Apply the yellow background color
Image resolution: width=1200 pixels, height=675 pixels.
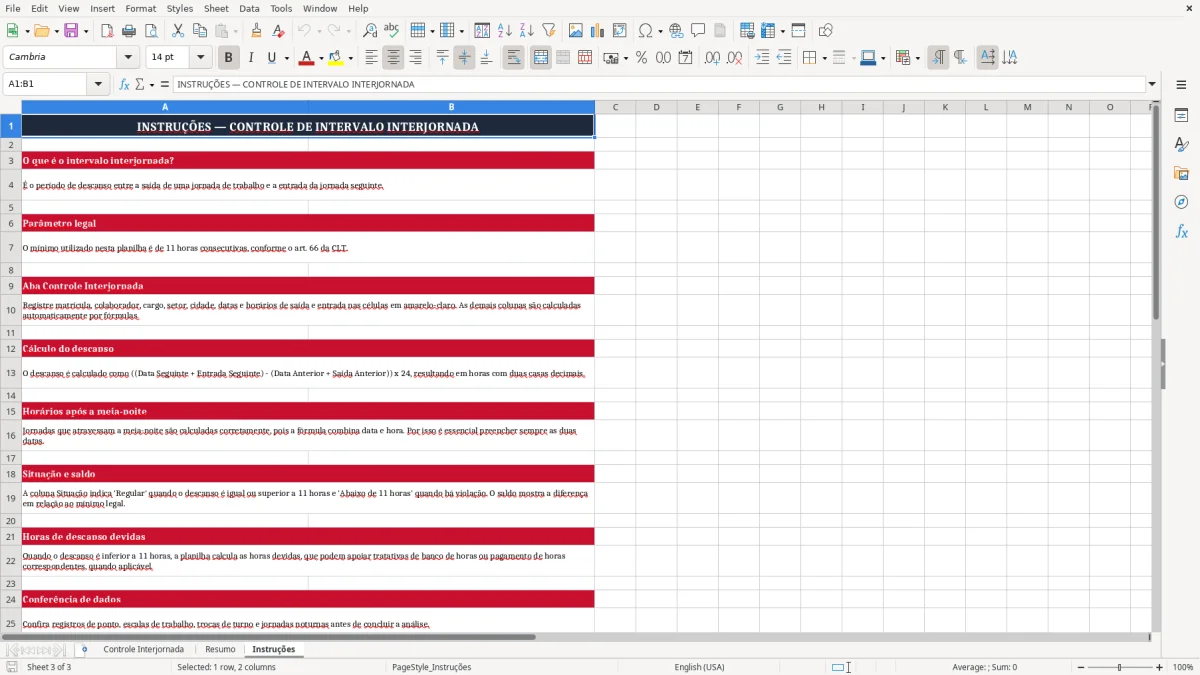(x=335, y=58)
